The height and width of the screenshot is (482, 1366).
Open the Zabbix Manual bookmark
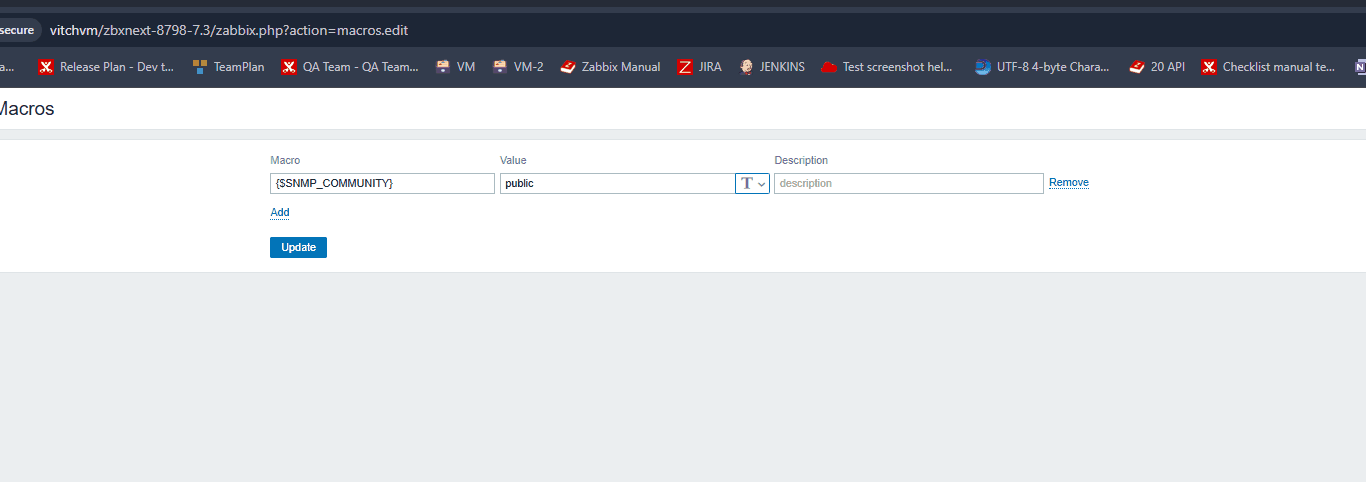click(x=610, y=67)
